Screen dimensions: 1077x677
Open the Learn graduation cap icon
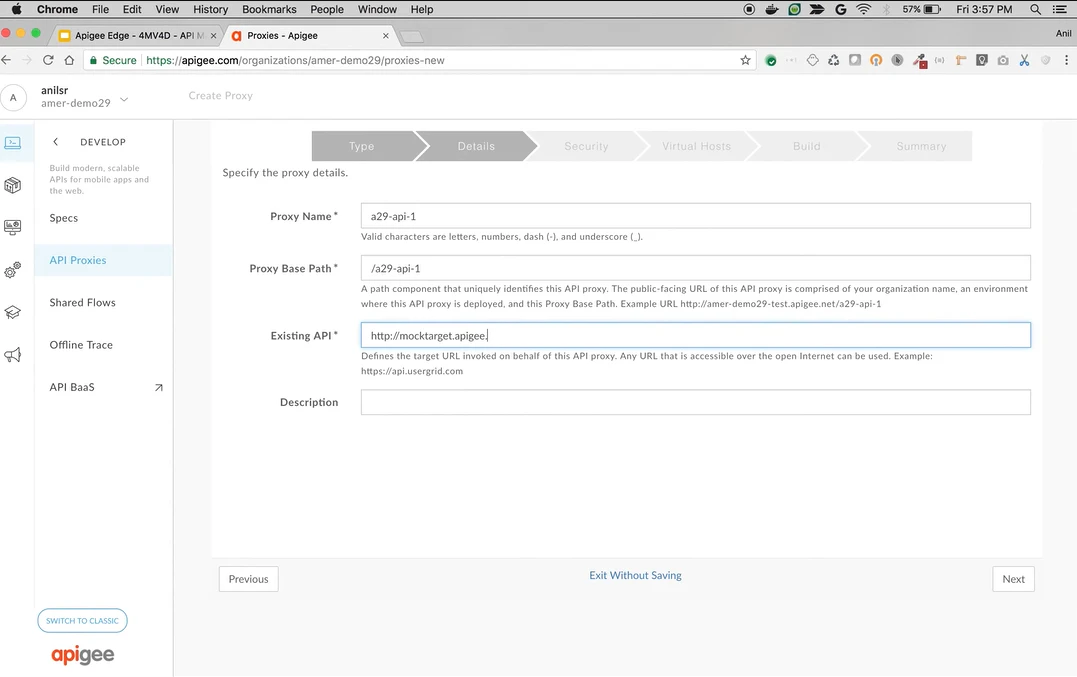(12, 312)
